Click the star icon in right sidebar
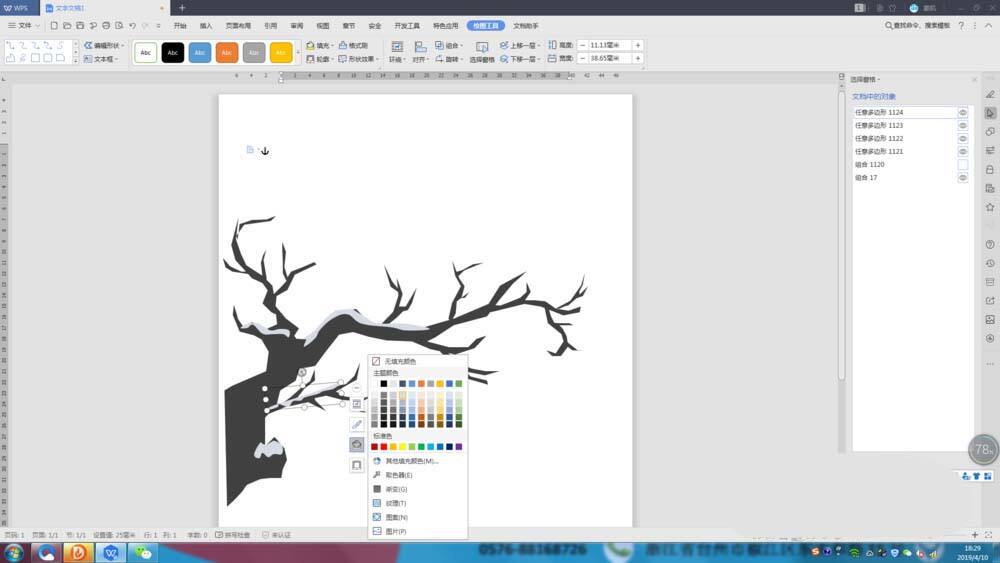 (990, 207)
